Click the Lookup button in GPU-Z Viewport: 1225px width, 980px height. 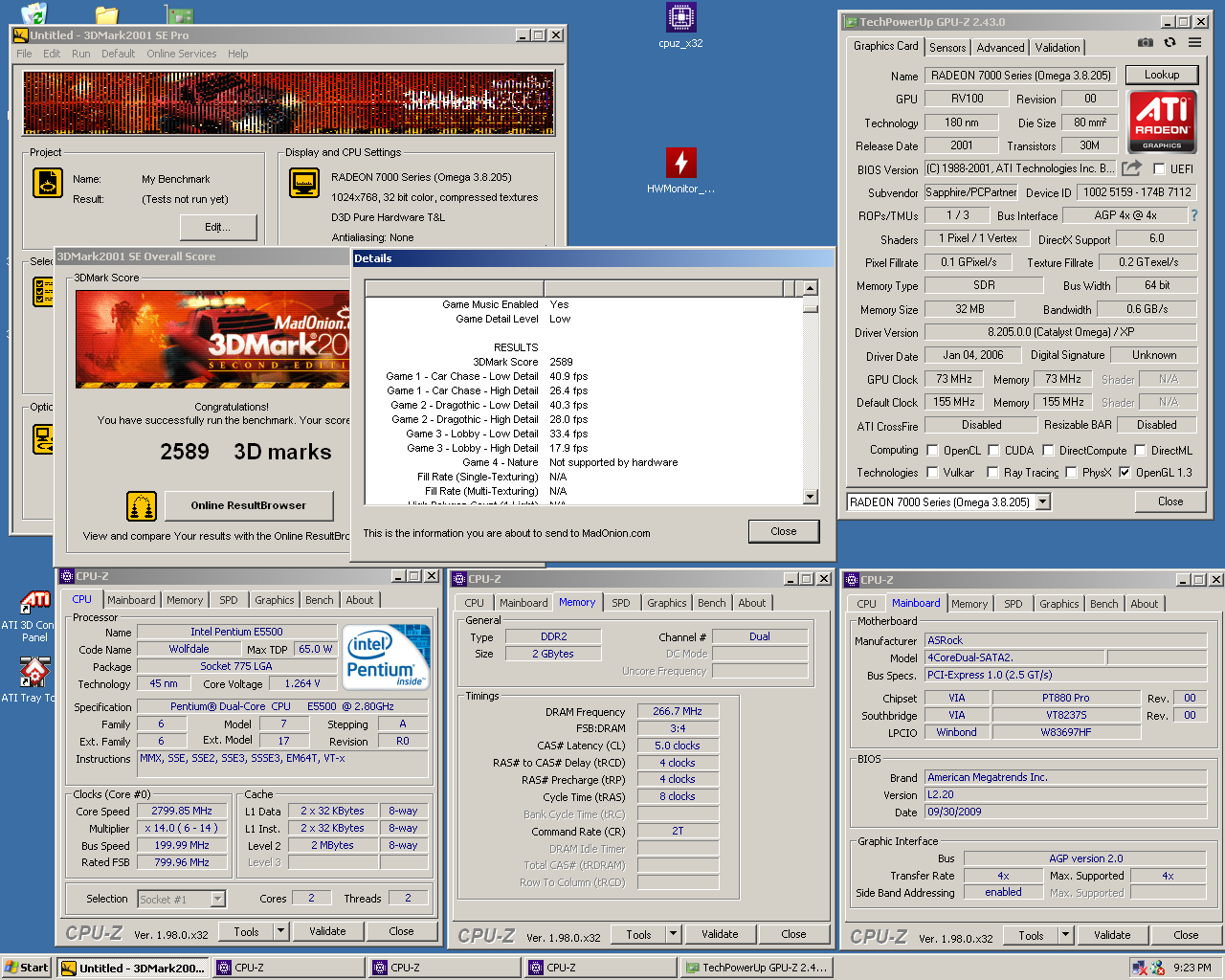tap(1162, 75)
